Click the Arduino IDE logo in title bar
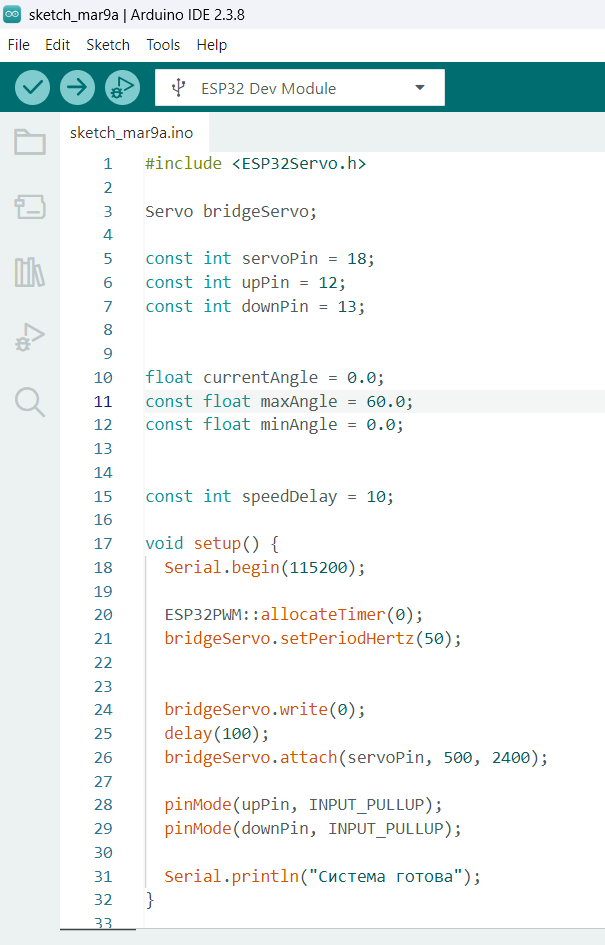 tap(12, 14)
